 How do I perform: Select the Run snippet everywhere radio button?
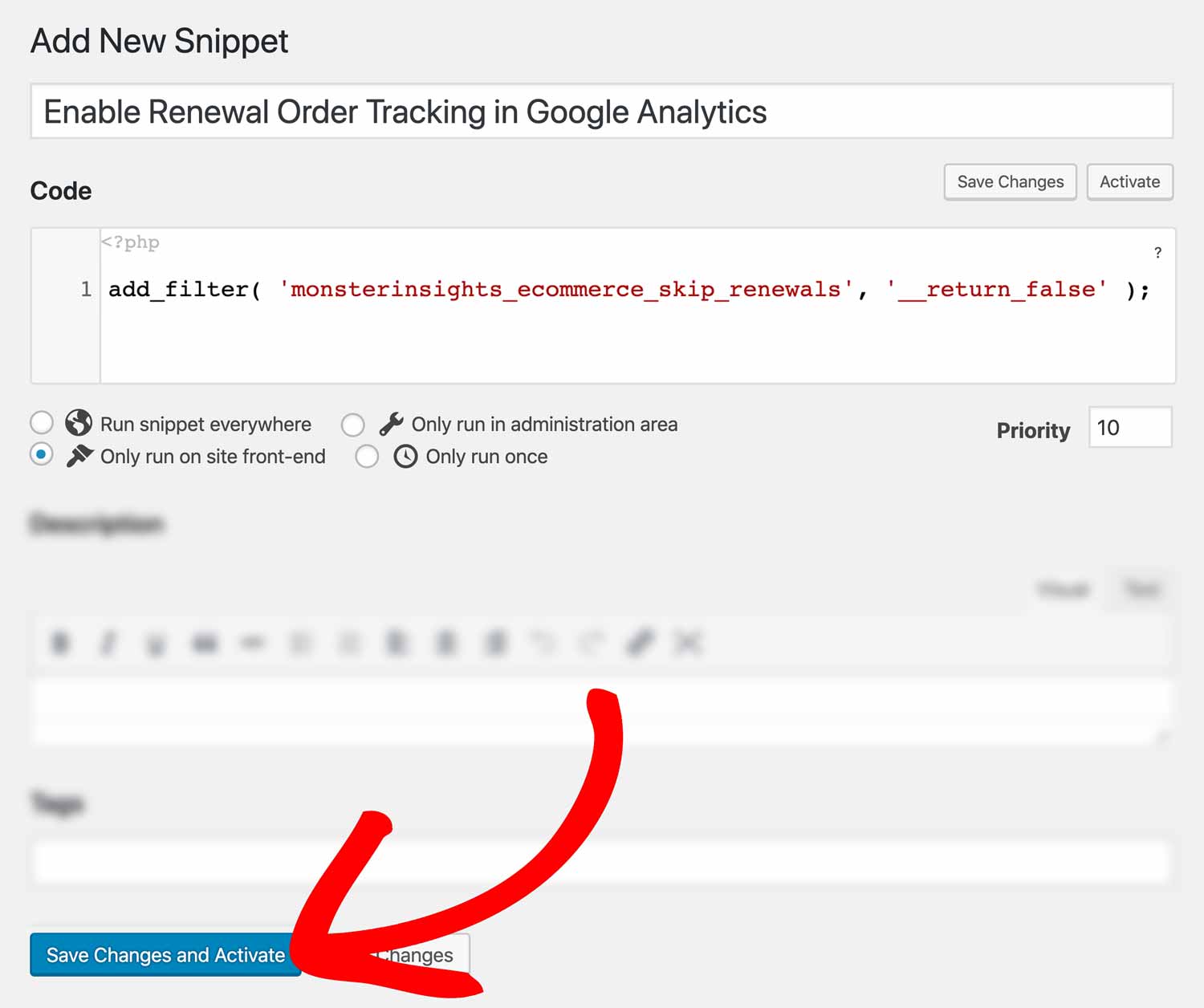42,422
